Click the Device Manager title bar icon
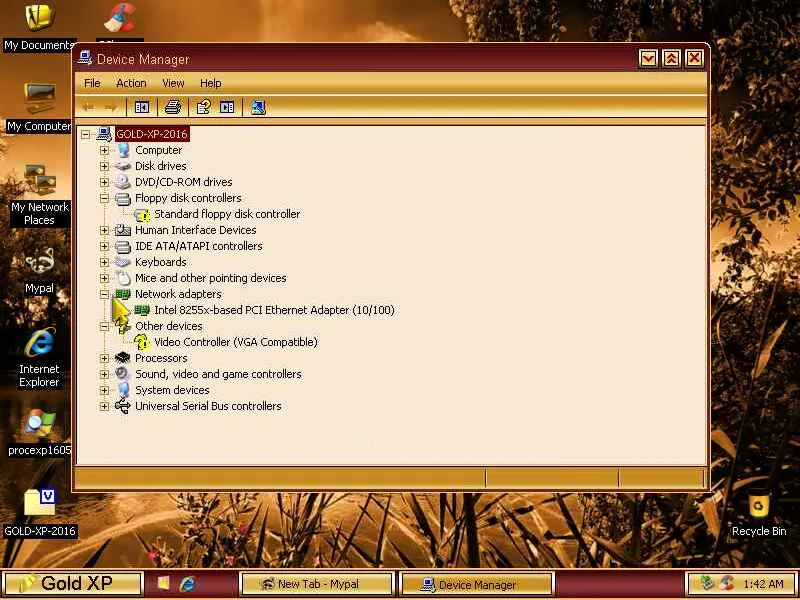Image resolution: width=800 pixels, height=600 pixels. point(85,59)
